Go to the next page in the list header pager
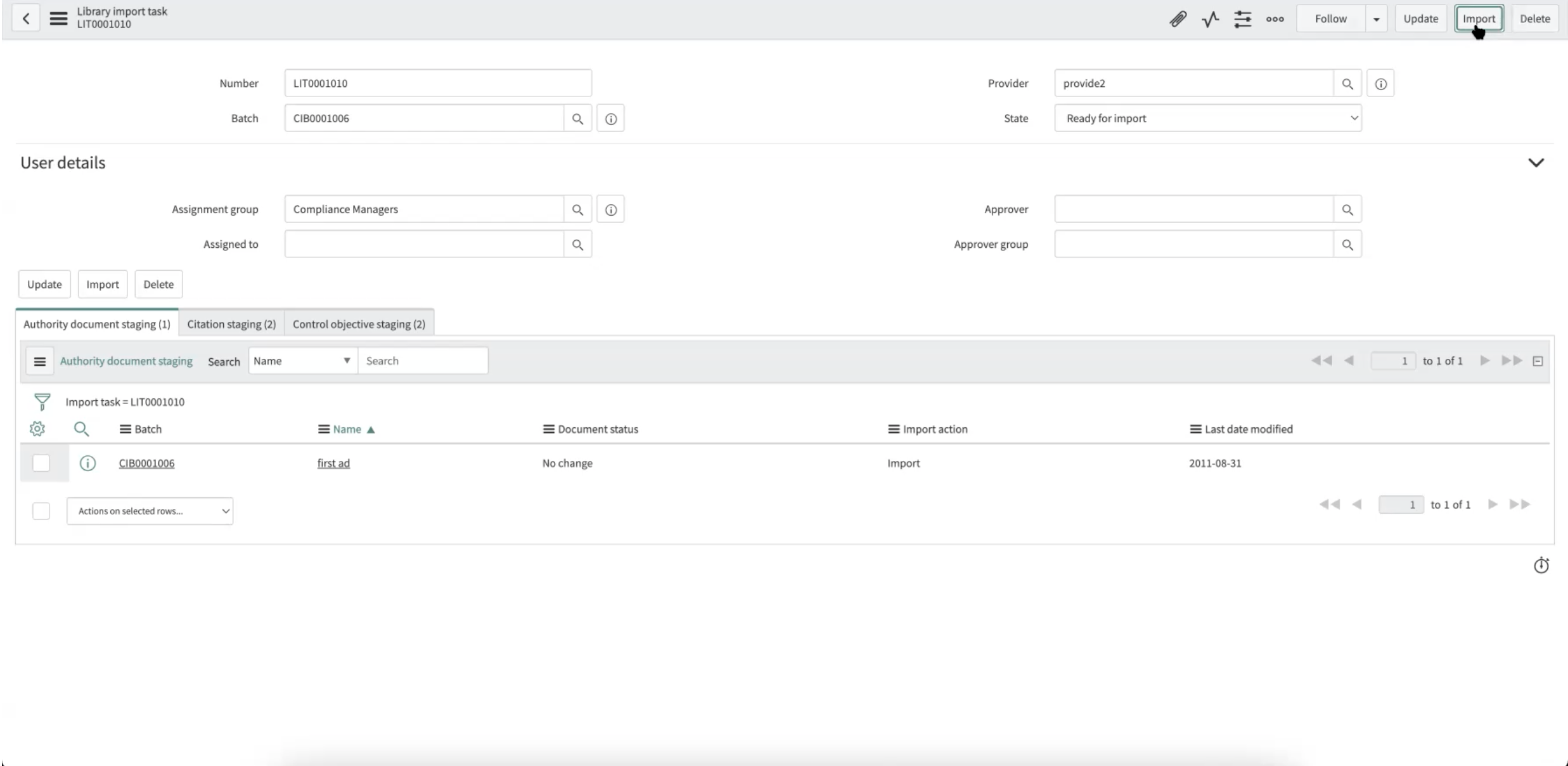 (1484, 361)
